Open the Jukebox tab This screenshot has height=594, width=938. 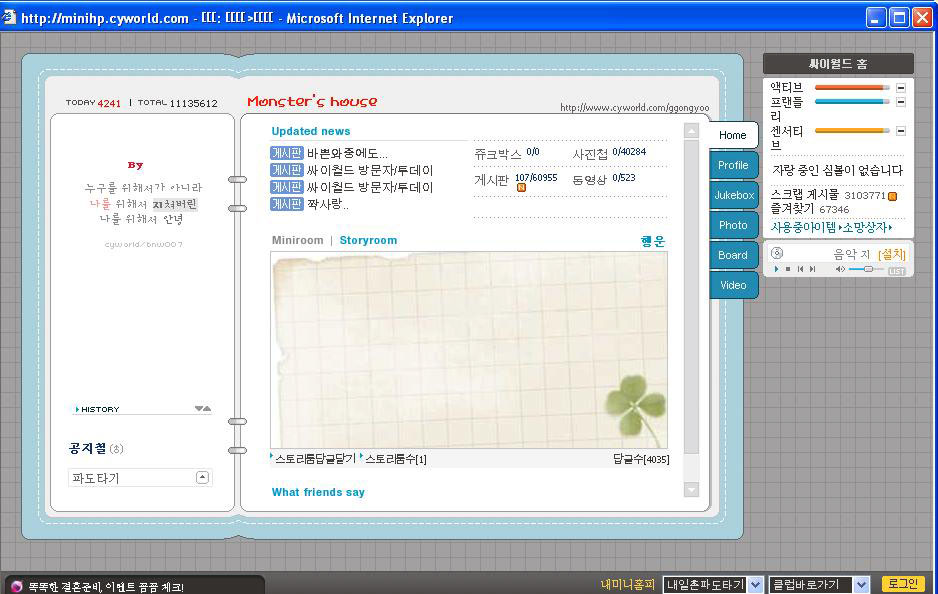click(733, 195)
